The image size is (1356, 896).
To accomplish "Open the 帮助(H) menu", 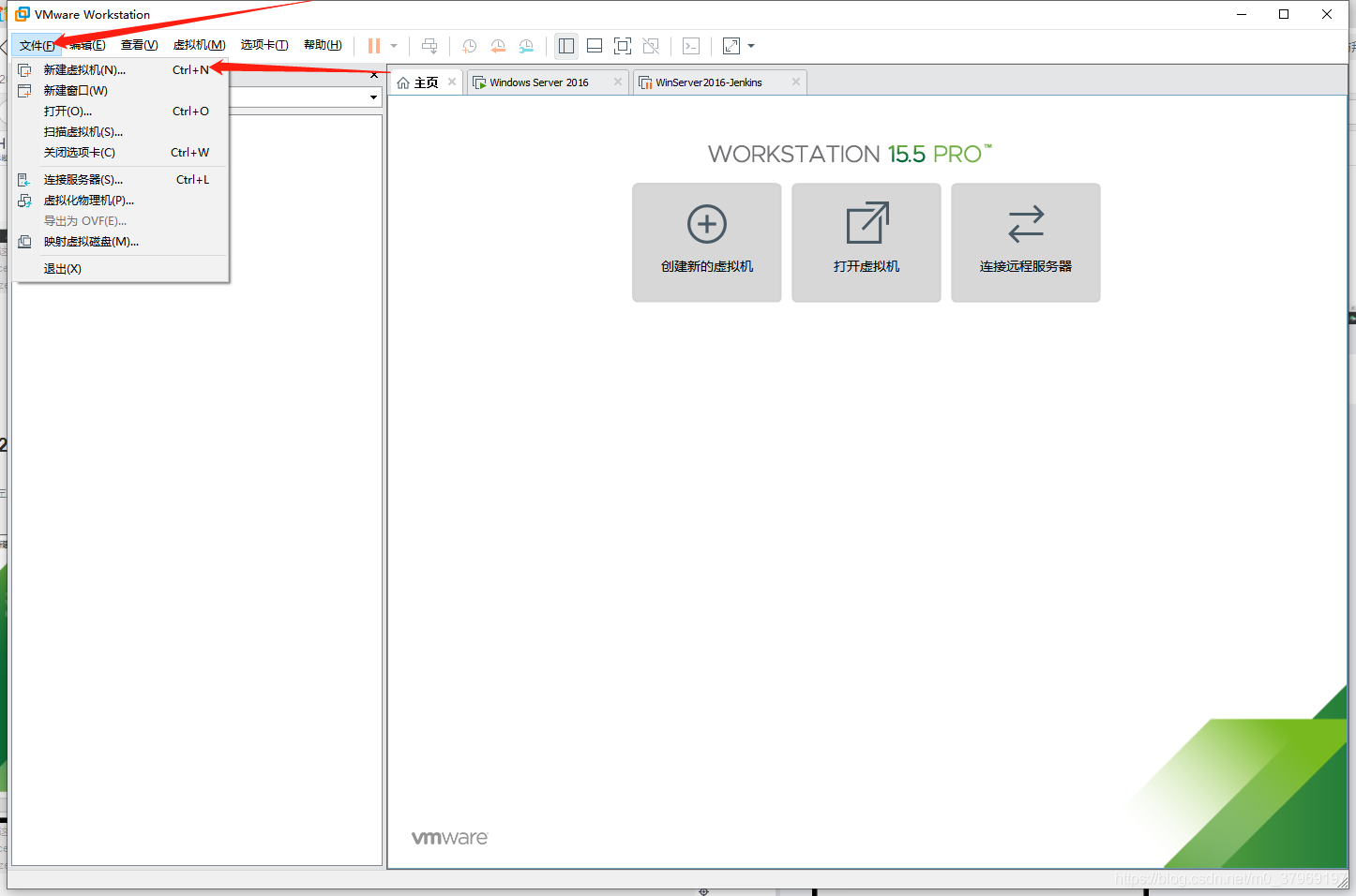I will 323,45.
